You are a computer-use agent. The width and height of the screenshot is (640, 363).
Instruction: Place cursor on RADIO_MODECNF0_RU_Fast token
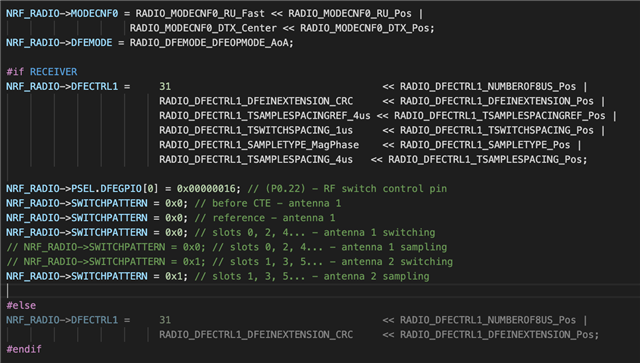click(x=200, y=13)
